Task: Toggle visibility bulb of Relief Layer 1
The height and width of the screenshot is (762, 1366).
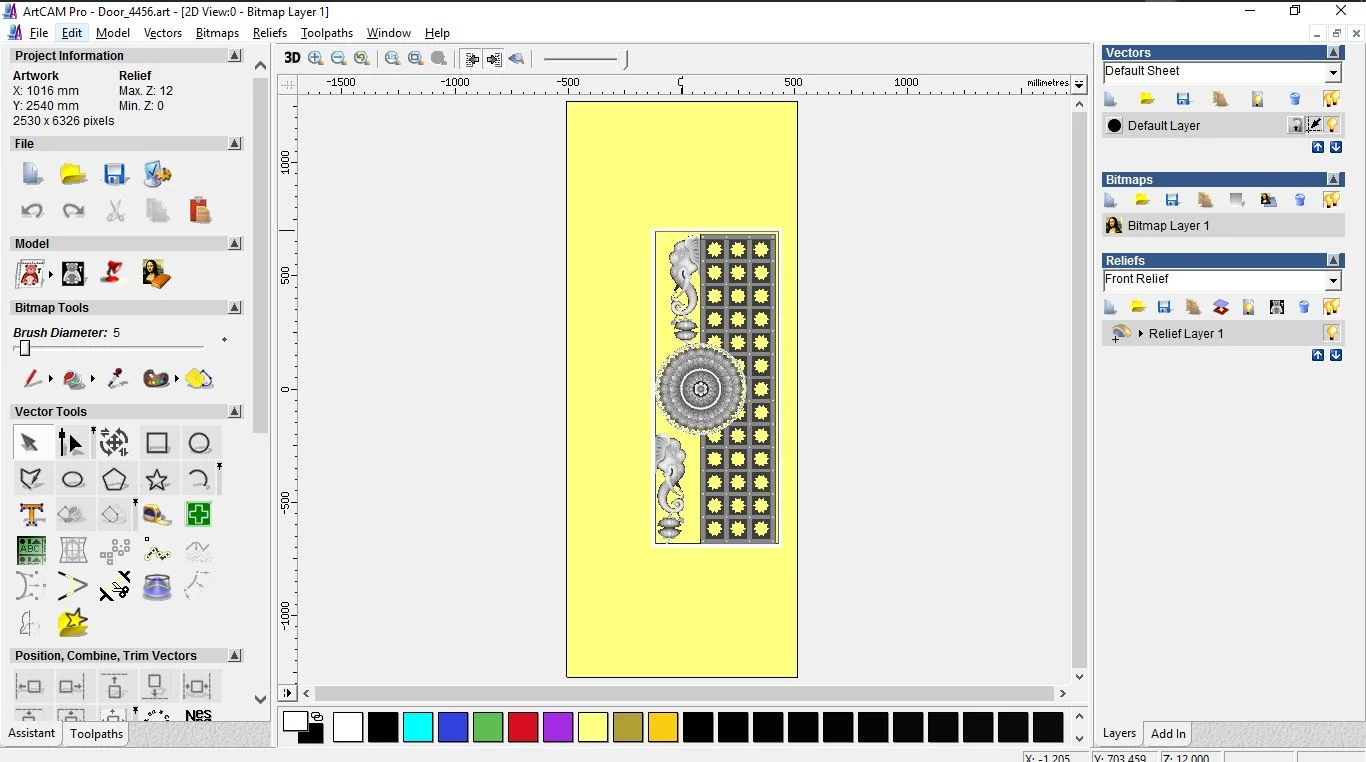Action: pyautogui.click(x=1331, y=333)
